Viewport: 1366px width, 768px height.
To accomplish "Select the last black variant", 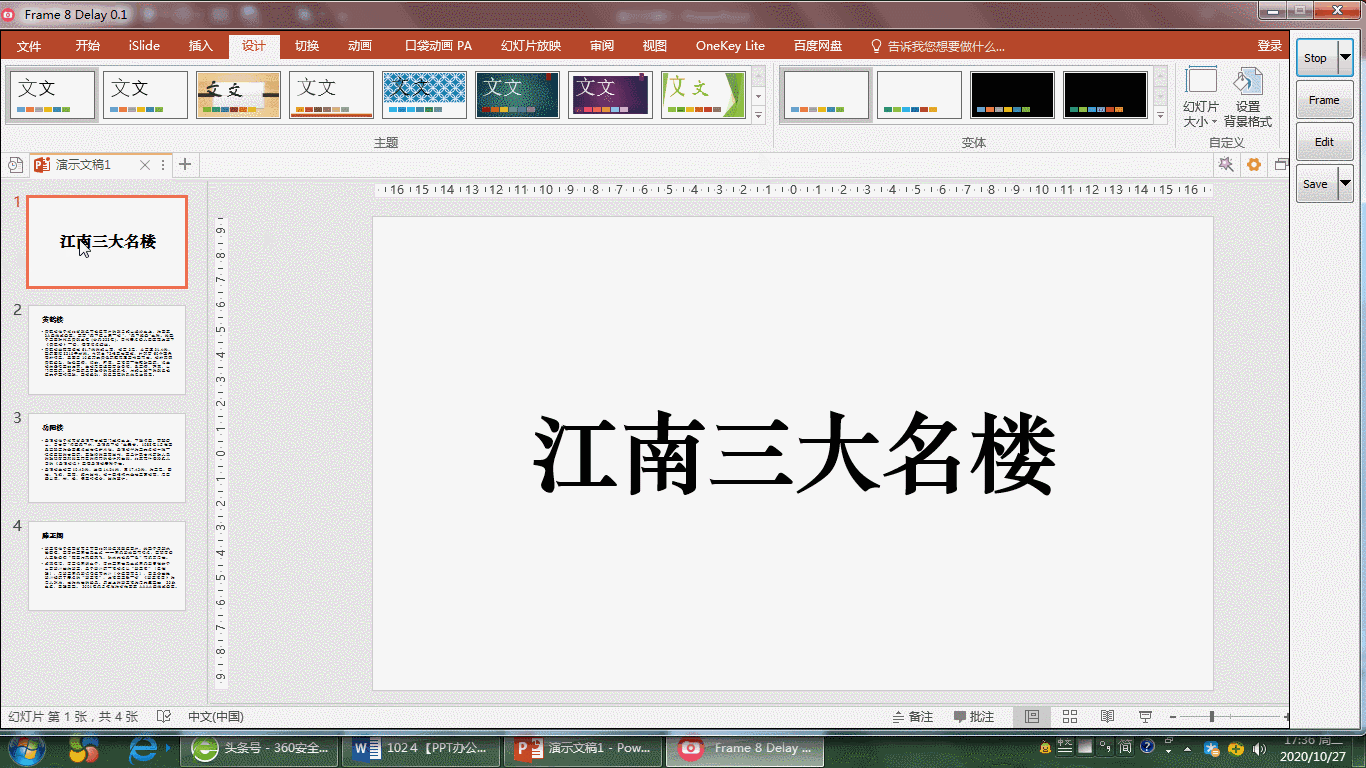I will click(1105, 95).
